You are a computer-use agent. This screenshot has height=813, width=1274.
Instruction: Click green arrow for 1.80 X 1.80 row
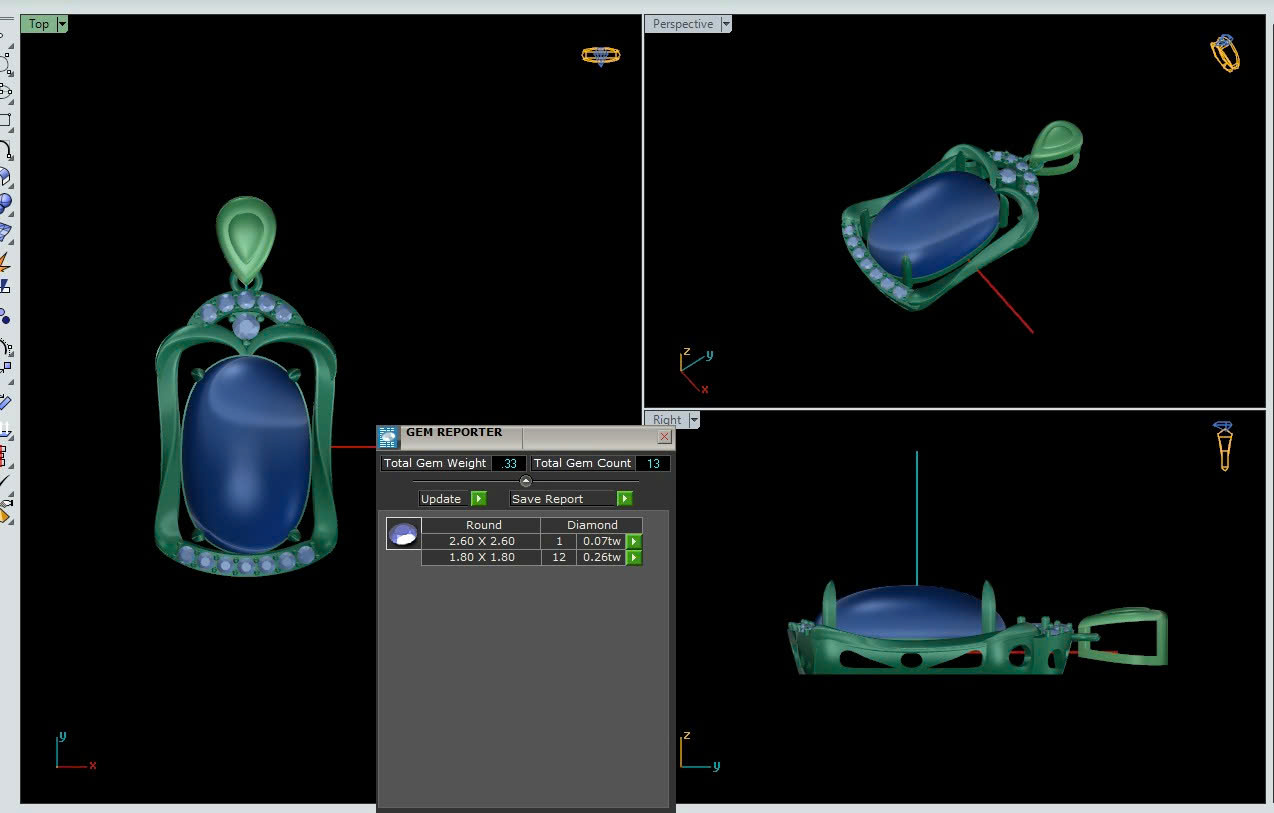[x=633, y=557]
